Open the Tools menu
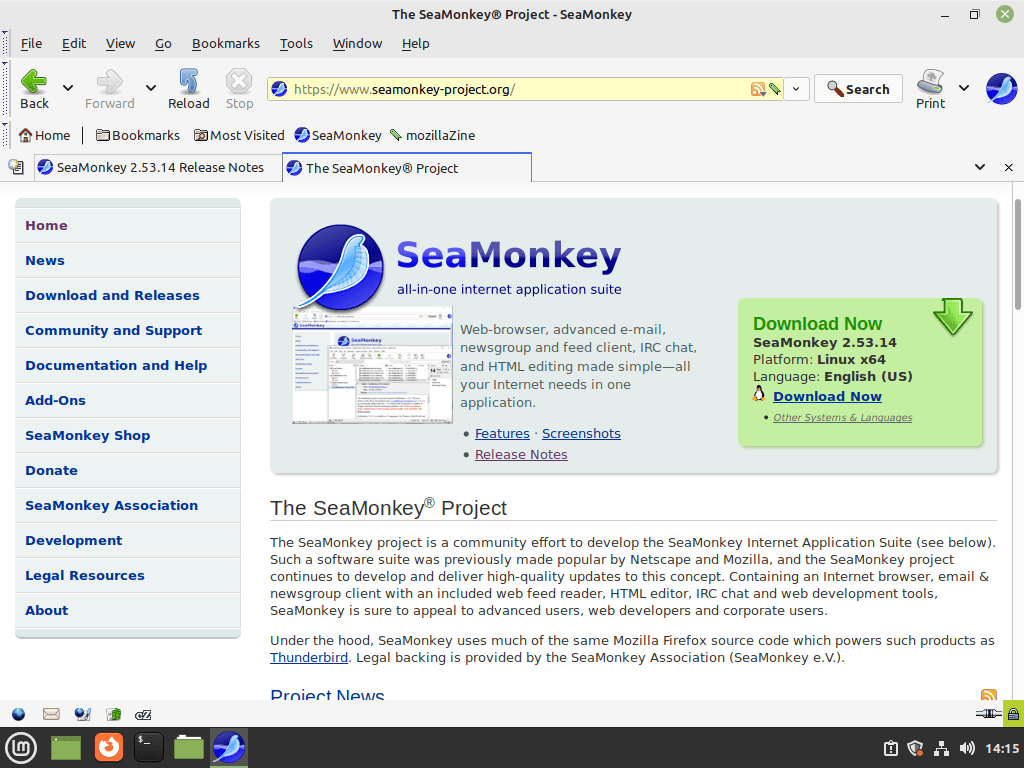This screenshot has height=768, width=1024. 296,44
